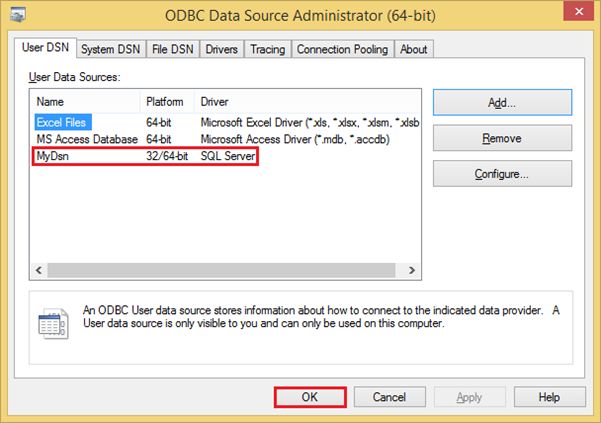
Task: Confirm with the OK button
Action: (x=310, y=397)
